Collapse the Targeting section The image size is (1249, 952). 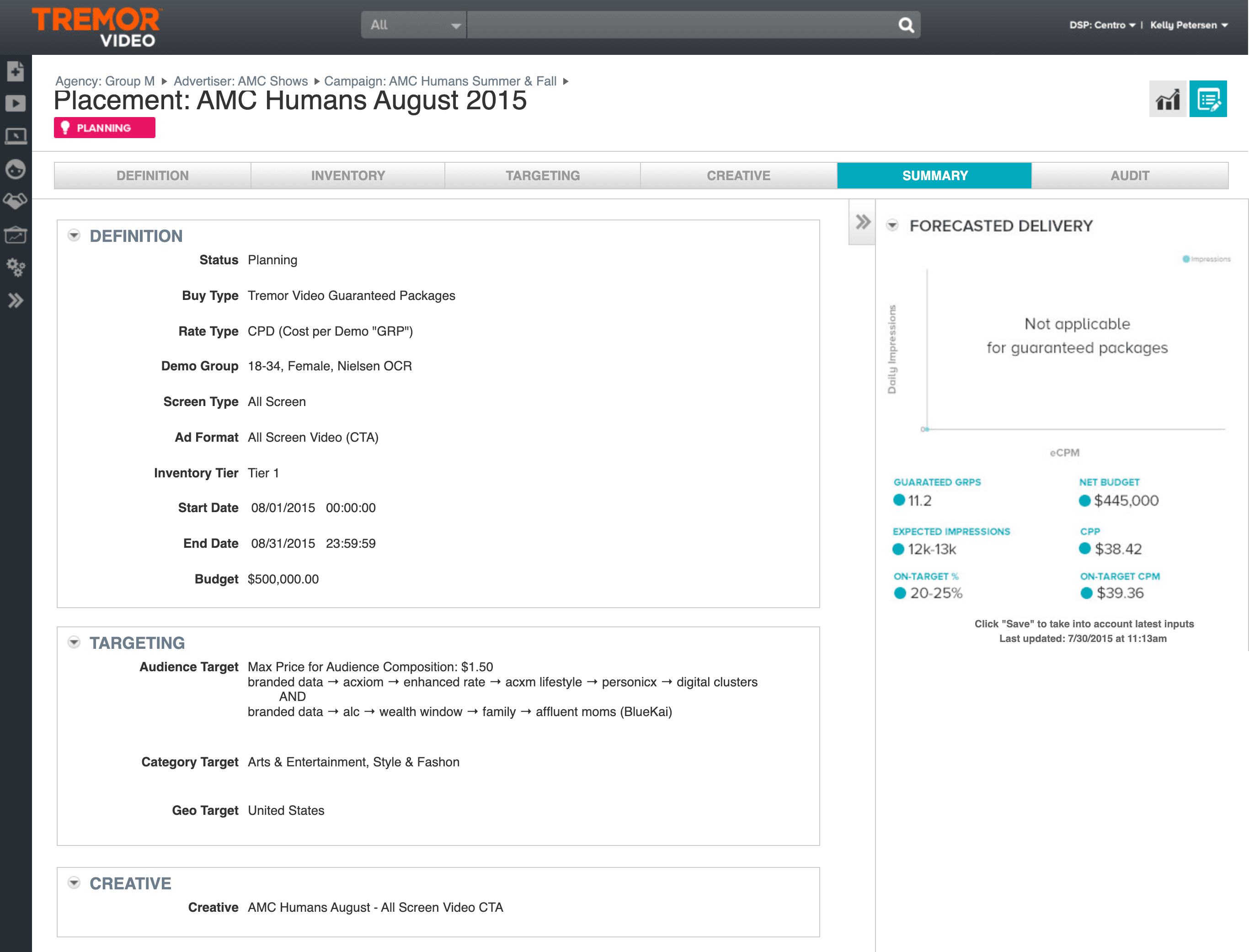coord(74,642)
